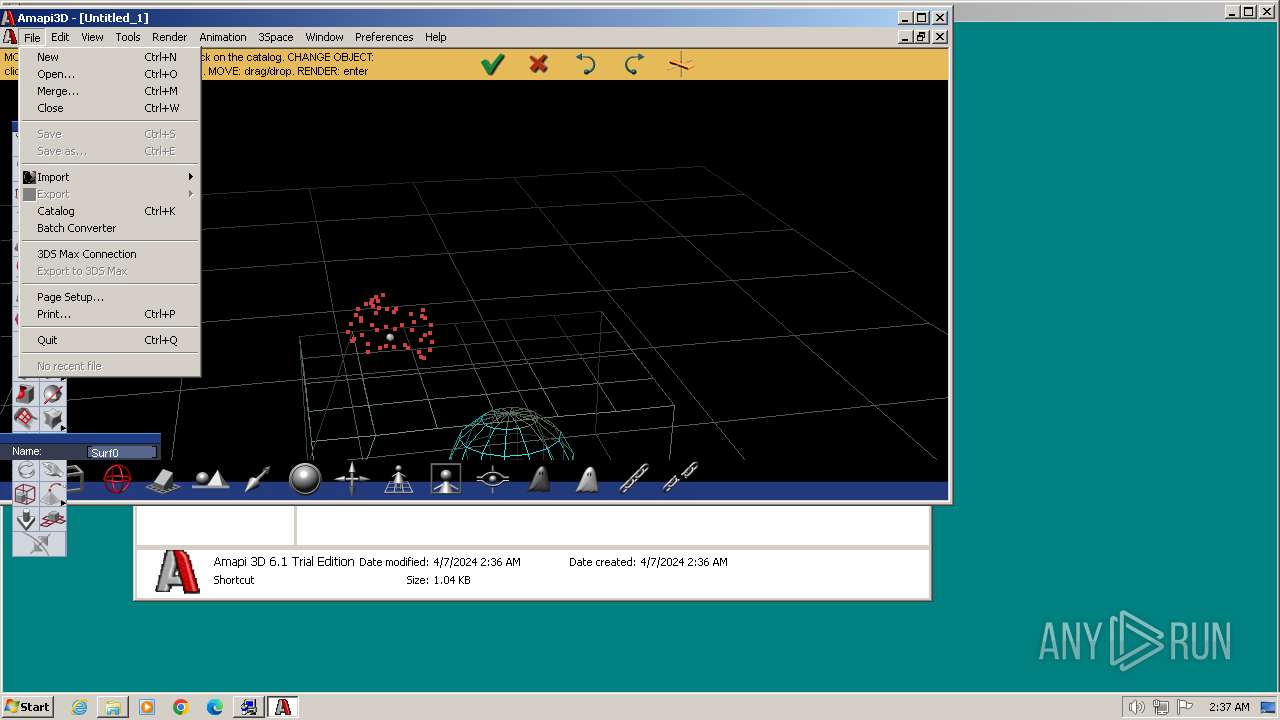Screen dimensions: 1280x720
Task: Click the cyan wireframe dome object
Action: tap(511, 434)
